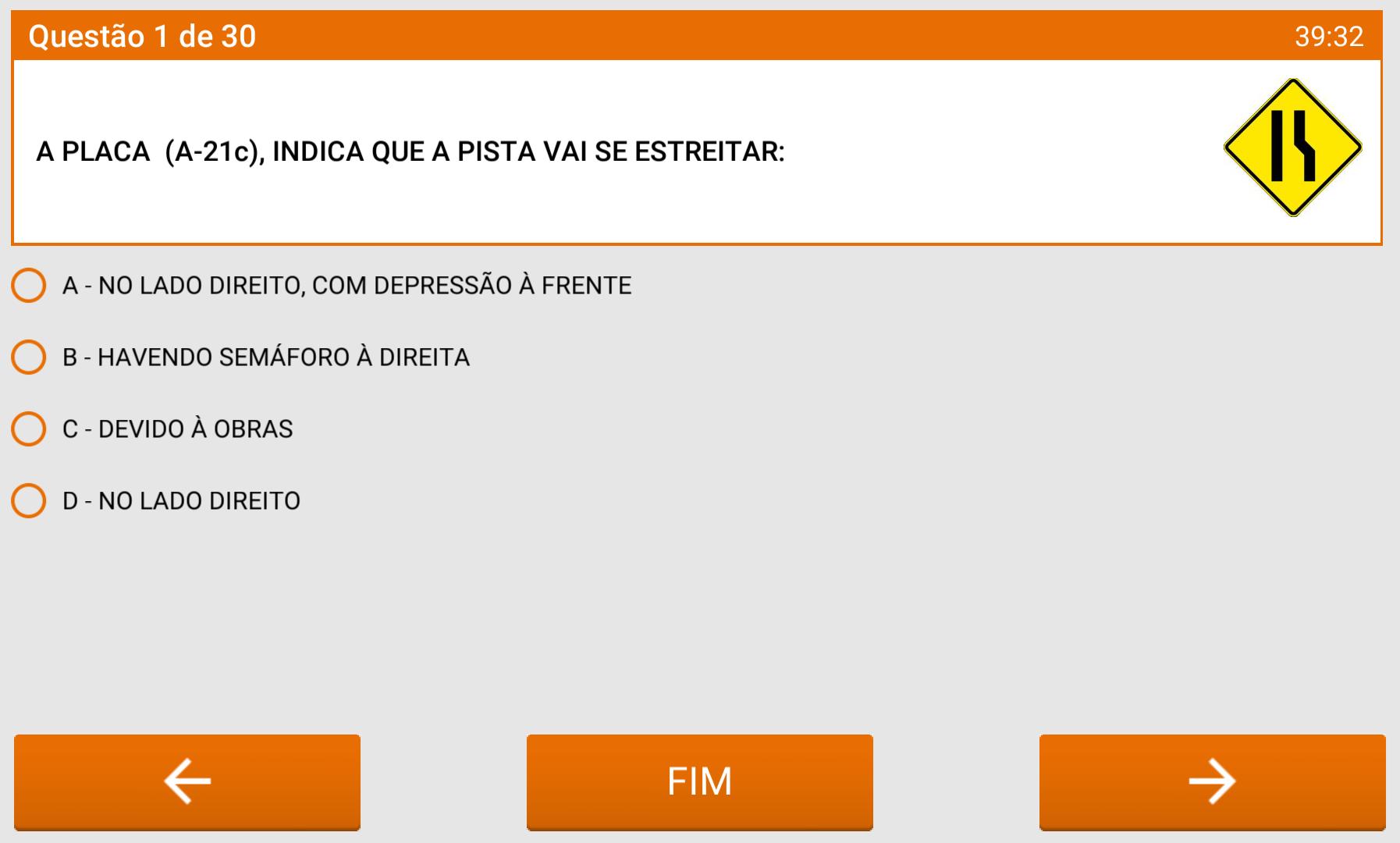Select radio button for option B
This screenshot has height=843, width=1400.
pos(28,357)
